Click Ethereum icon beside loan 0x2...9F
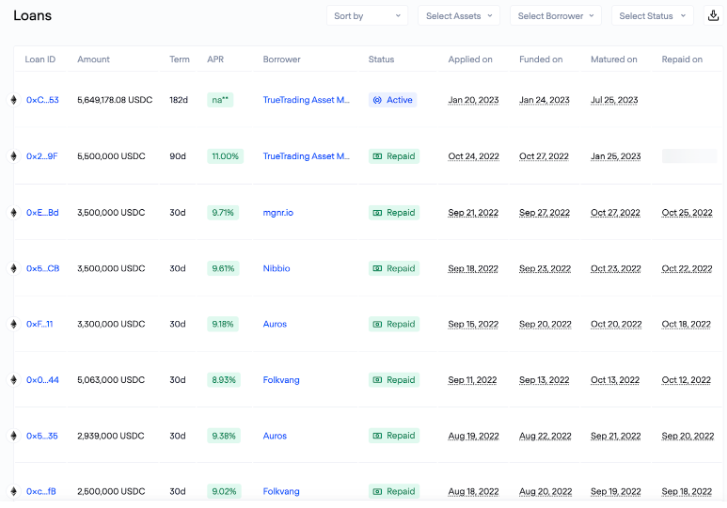 (13, 156)
